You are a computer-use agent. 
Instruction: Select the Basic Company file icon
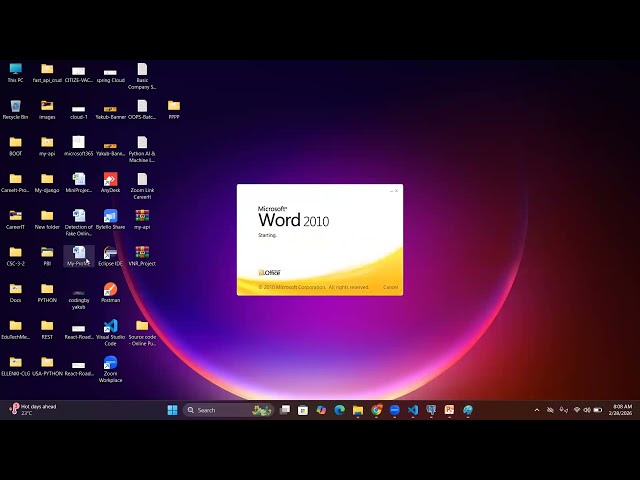(142, 76)
